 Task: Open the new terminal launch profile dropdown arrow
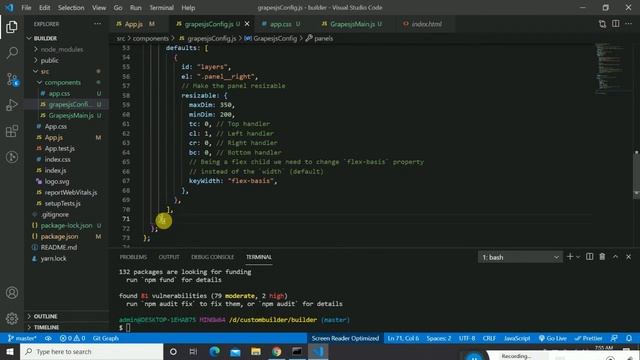[x=578, y=257]
